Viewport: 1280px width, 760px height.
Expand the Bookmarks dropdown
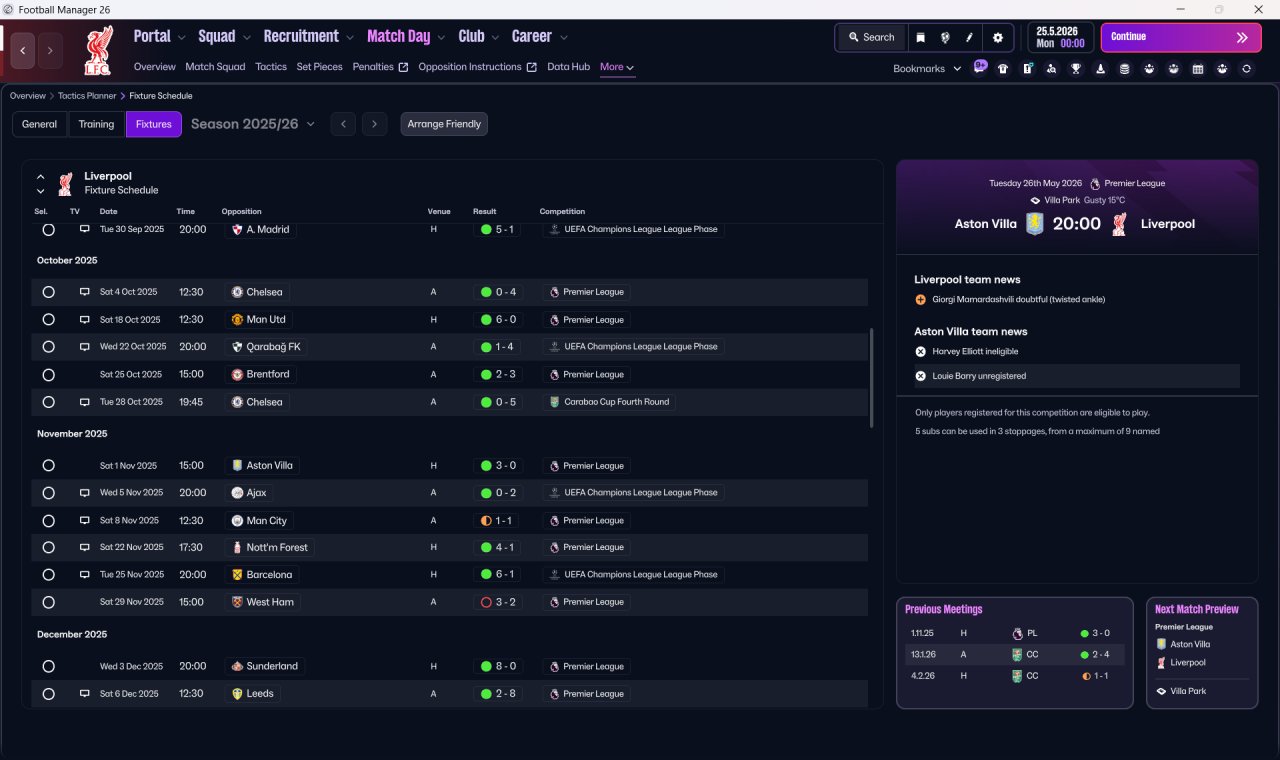[927, 69]
